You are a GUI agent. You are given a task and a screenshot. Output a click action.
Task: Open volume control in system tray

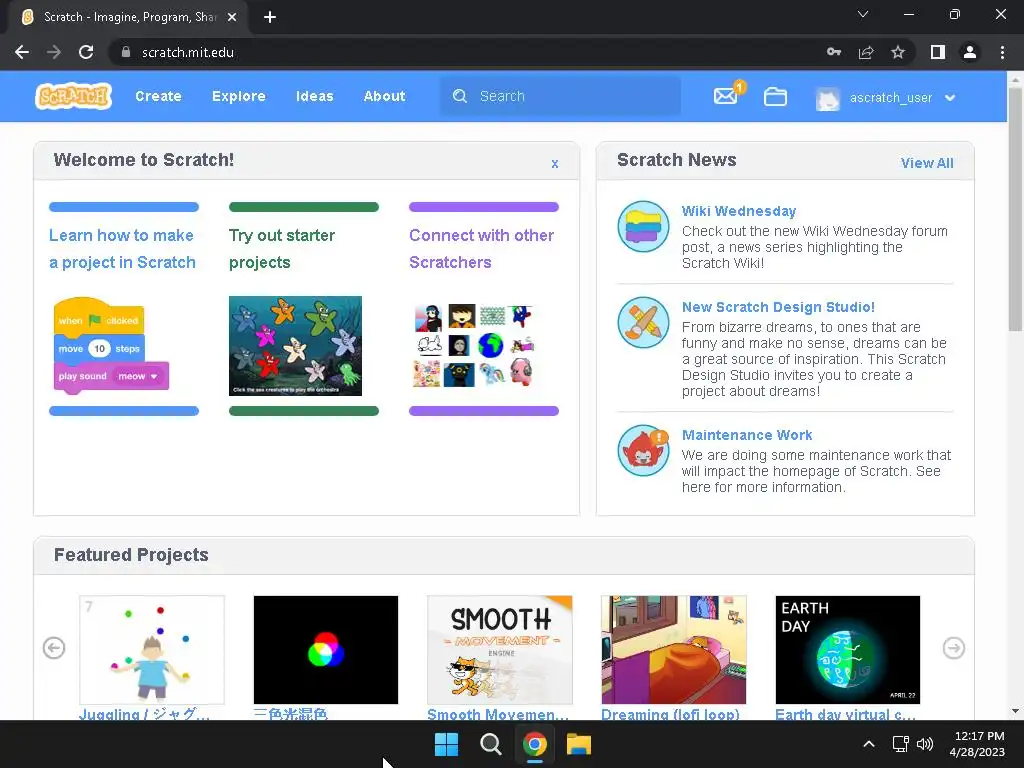[925, 744]
